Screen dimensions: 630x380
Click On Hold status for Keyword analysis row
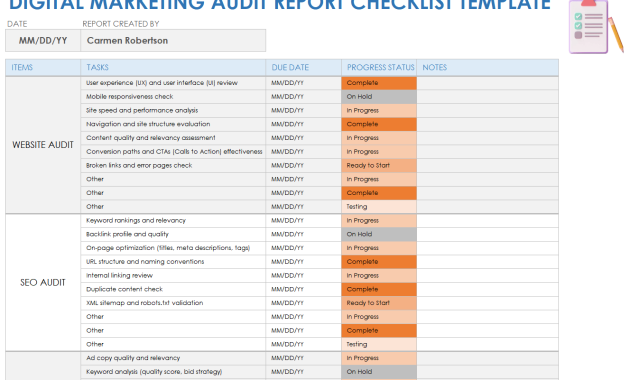379,372
